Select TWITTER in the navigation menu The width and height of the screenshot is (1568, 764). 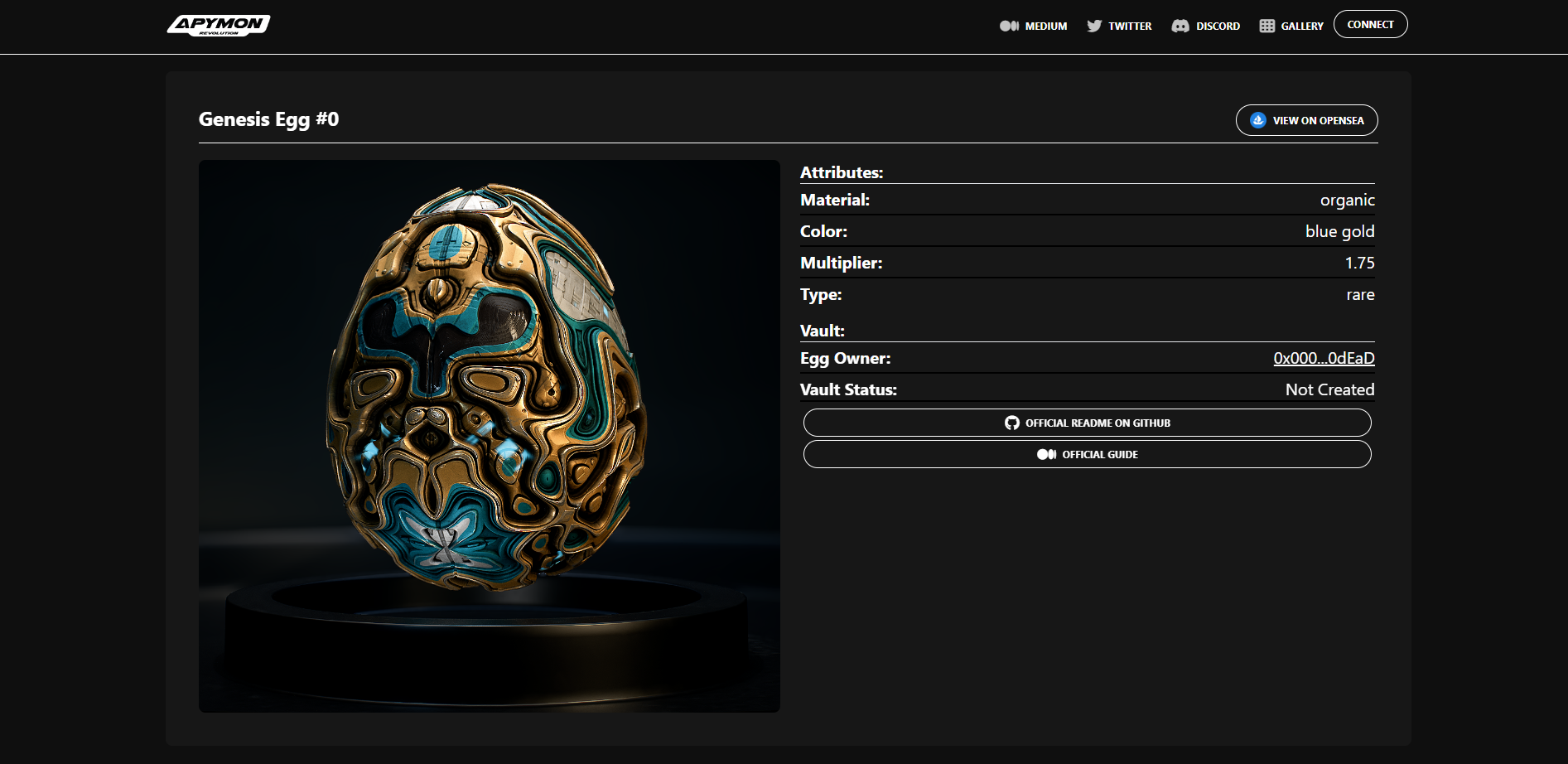pyautogui.click(x=1130, y=26)
